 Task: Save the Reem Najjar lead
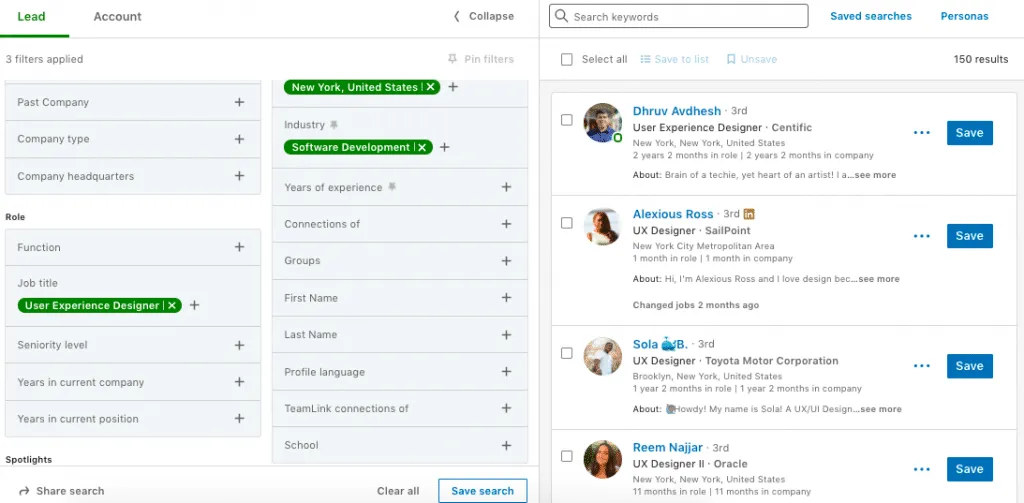(970, 469)
